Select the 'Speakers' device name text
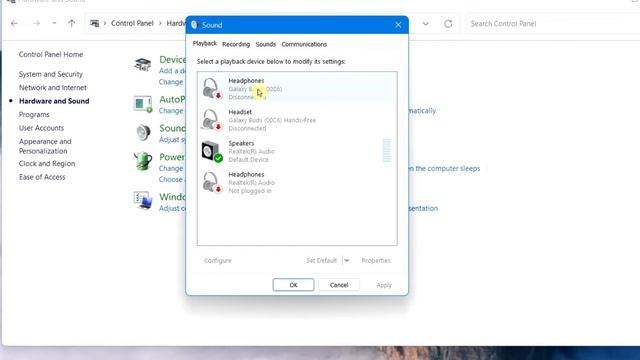 (241, 143)
